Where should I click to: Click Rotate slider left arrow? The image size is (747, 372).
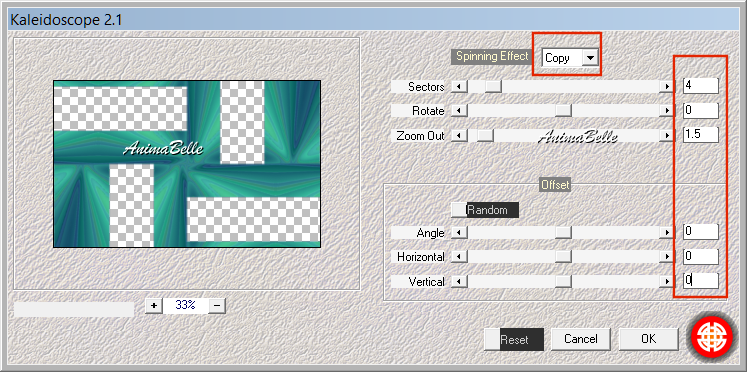click(x=459, y=111)
